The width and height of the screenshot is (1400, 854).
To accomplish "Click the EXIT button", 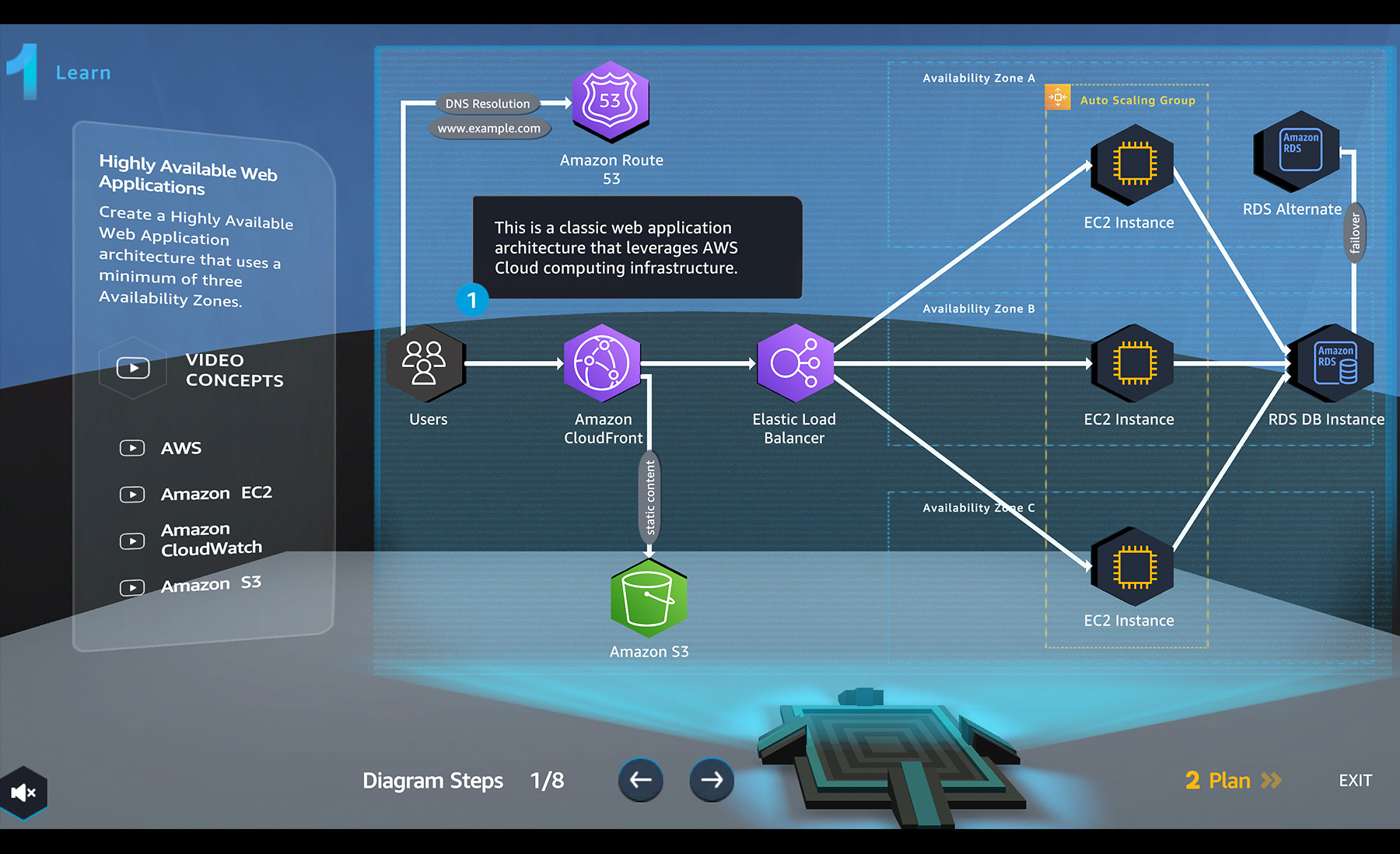I will point(1355,780).
